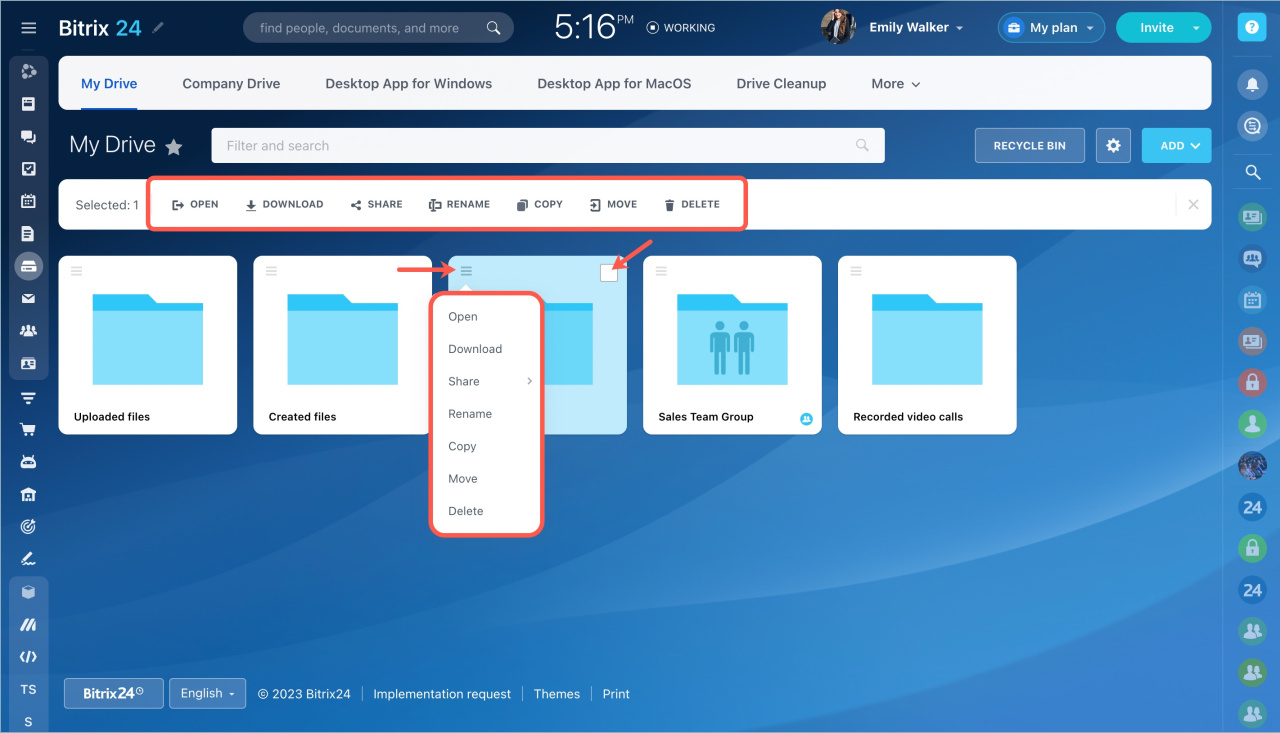The height and width of the screenshot is (733, 1280).
Task: Click RENAME in the selection toolbar
Action: point(459,204)
